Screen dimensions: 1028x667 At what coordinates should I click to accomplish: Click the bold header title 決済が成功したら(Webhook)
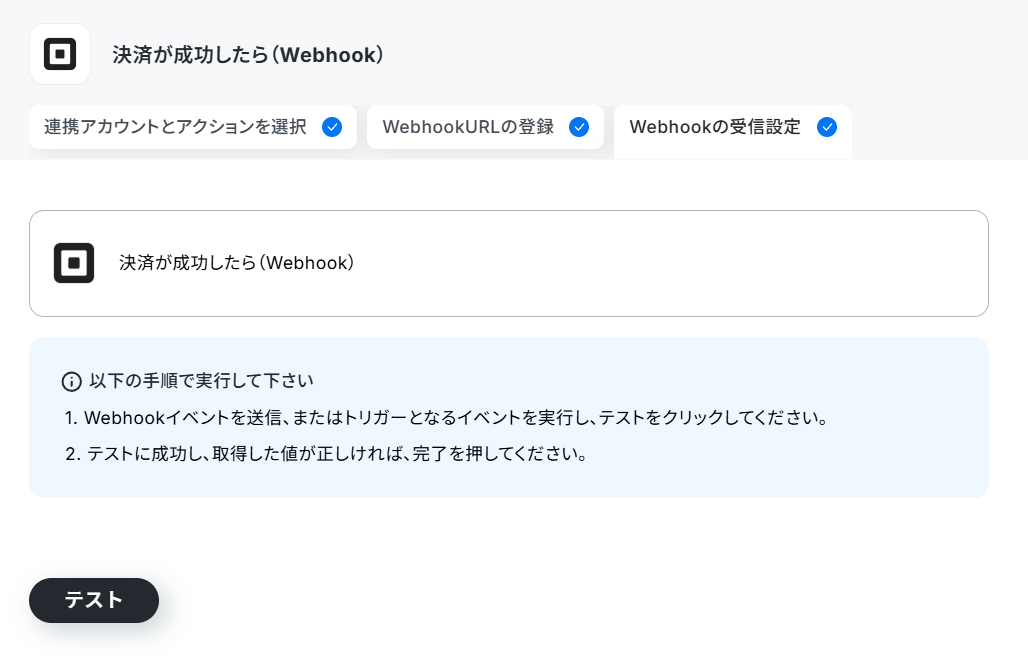tap(248, 54)
